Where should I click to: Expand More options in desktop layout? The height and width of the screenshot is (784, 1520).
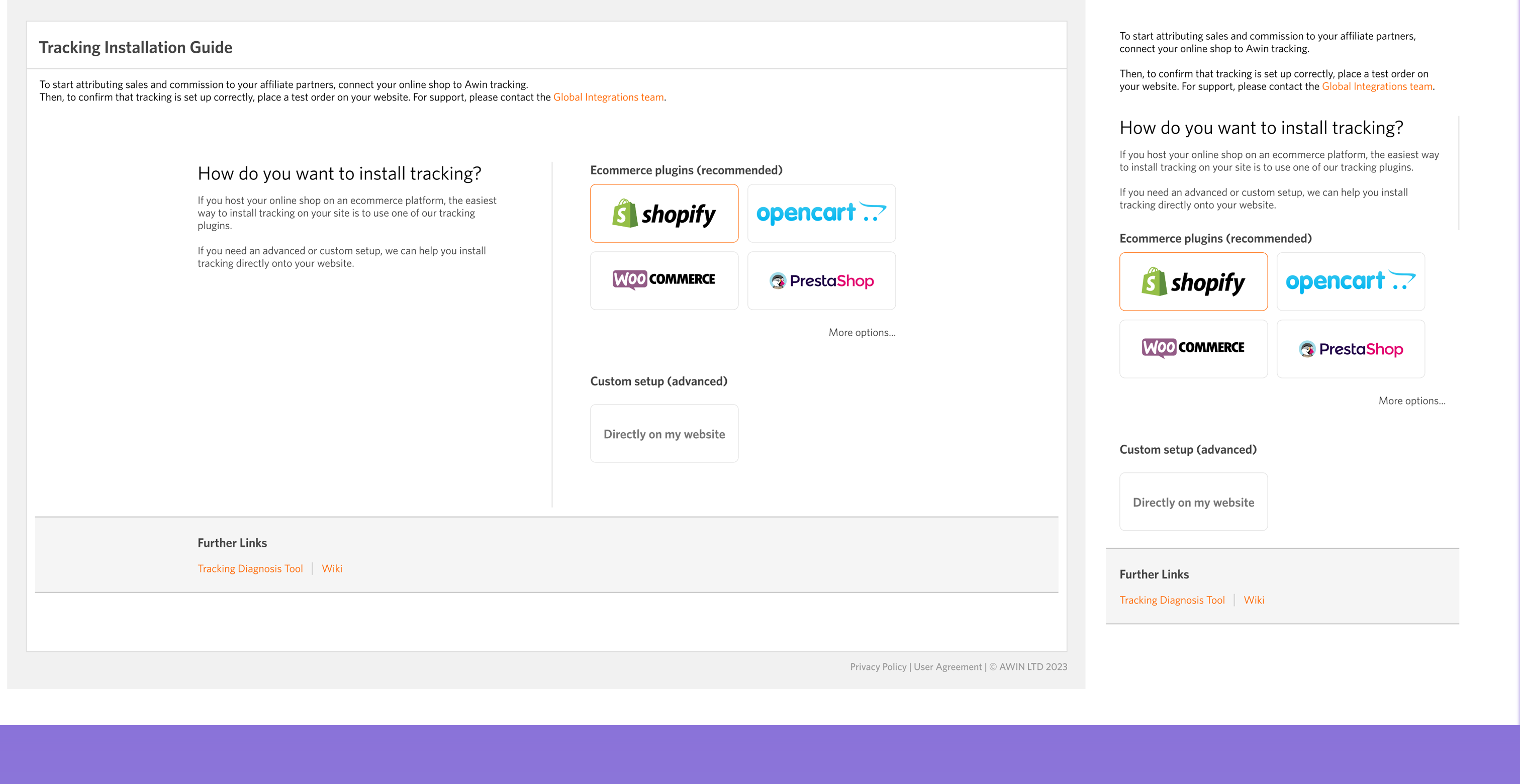coord(862,332)
